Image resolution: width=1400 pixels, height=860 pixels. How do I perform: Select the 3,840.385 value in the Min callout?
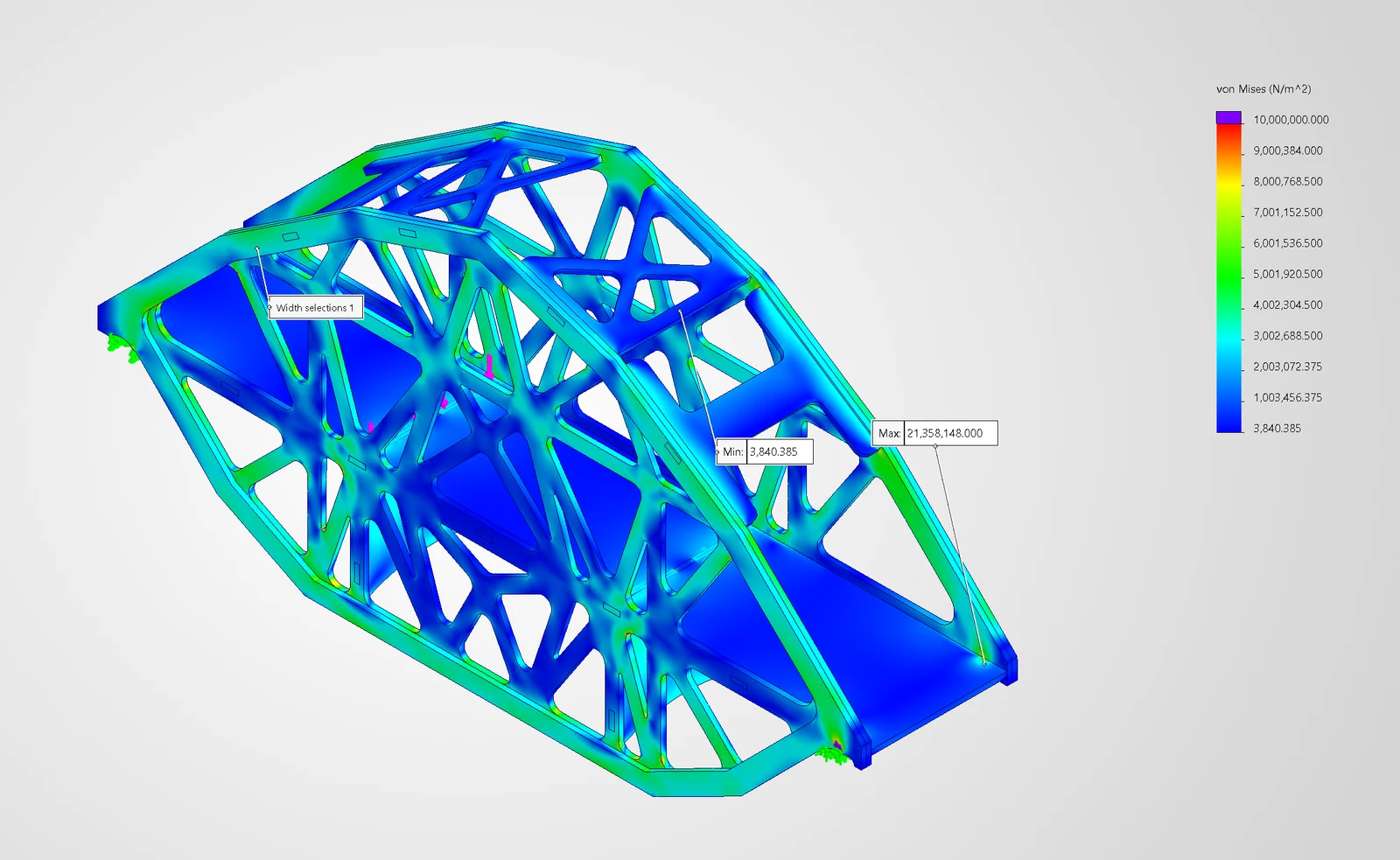[780, 452]
